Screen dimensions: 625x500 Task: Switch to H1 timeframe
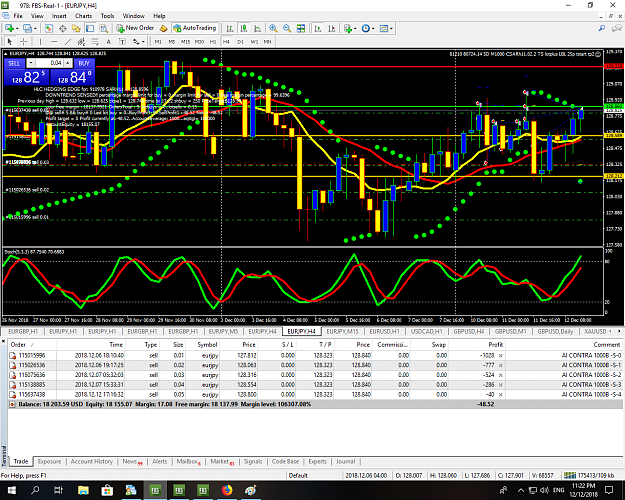point(213,41)
